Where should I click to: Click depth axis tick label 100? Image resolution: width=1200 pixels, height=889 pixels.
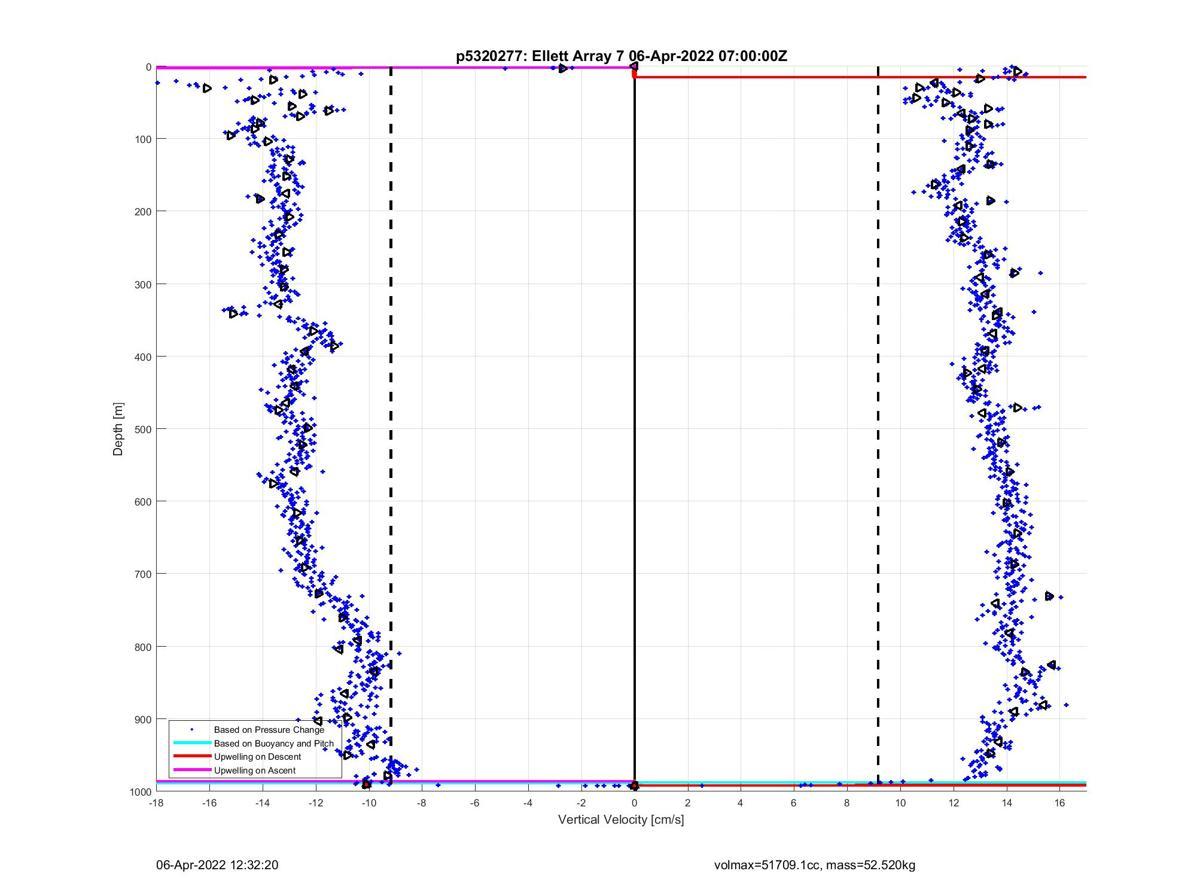click(x=142, y=139)
